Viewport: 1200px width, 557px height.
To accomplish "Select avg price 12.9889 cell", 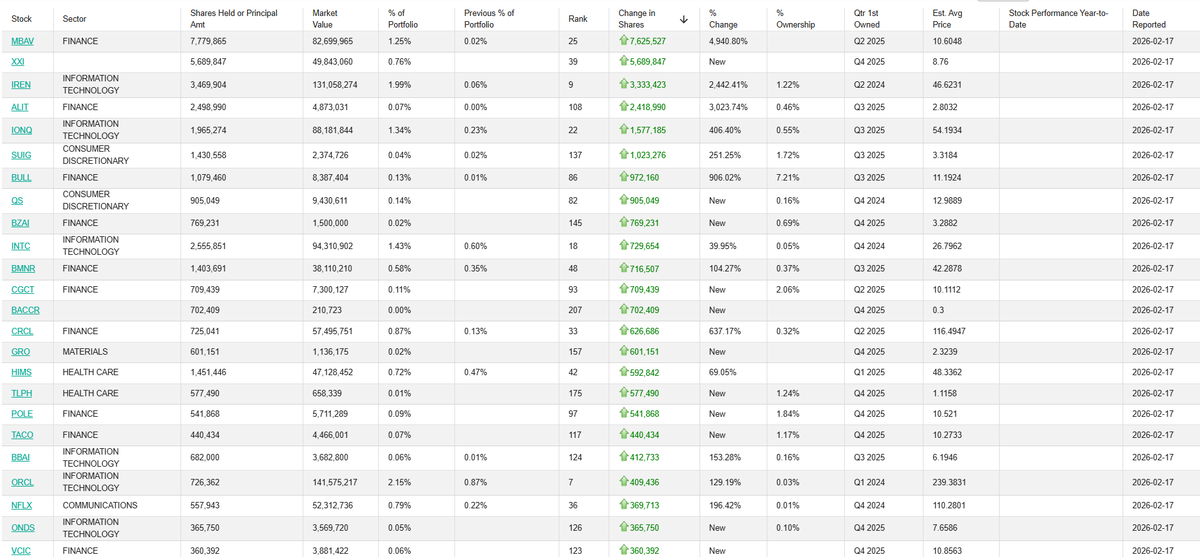I will coord(949,200).
